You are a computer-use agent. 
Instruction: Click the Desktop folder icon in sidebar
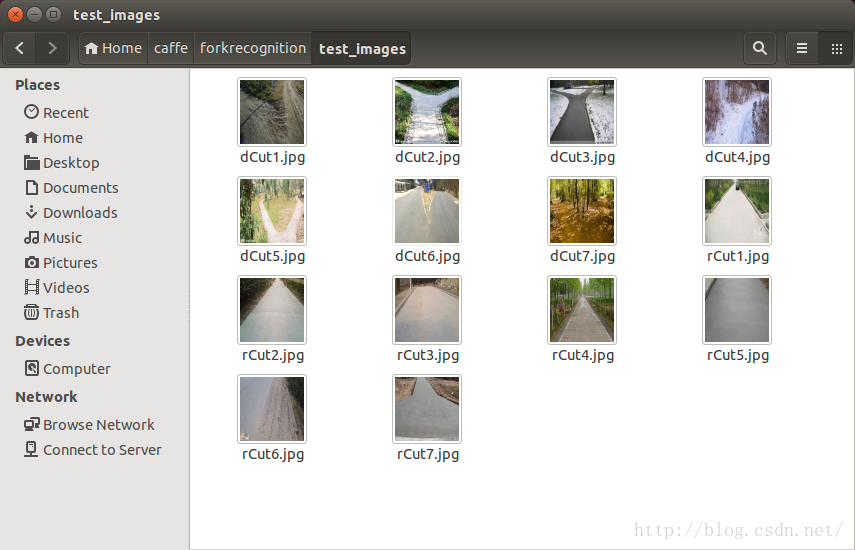point(32,162)
